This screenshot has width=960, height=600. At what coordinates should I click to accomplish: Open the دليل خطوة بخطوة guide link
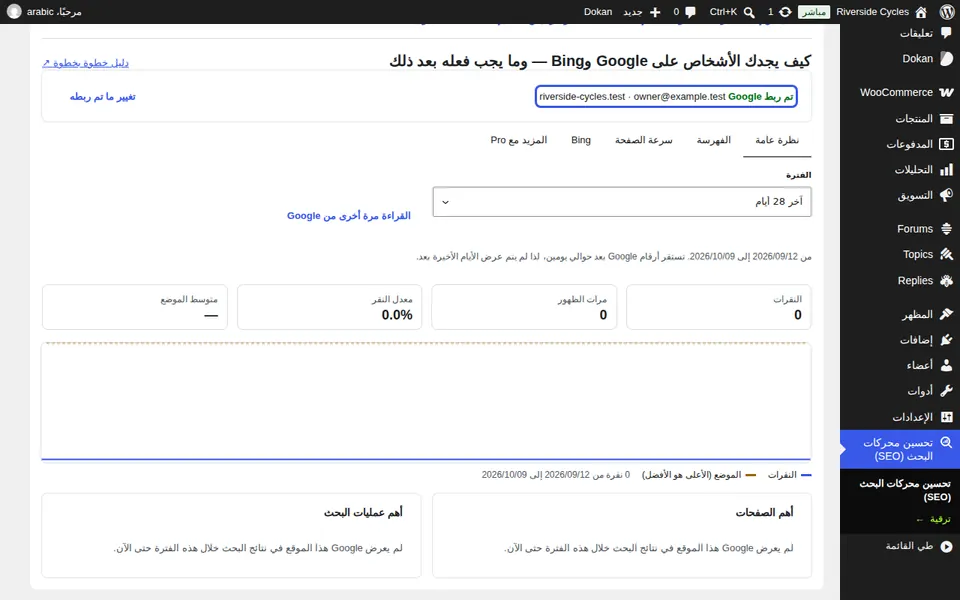(86, 62)
